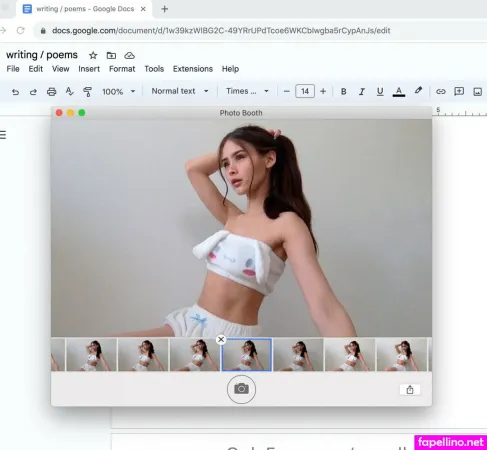The image size is (487, 450).
Task: Select the blue-highlighted Photo Booth thumbnail
Action: pyautogui.click(x=247, y=355)
